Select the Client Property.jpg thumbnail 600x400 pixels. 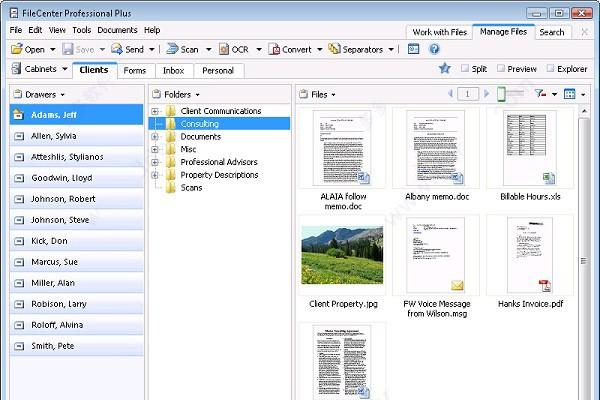pos(341,255)
